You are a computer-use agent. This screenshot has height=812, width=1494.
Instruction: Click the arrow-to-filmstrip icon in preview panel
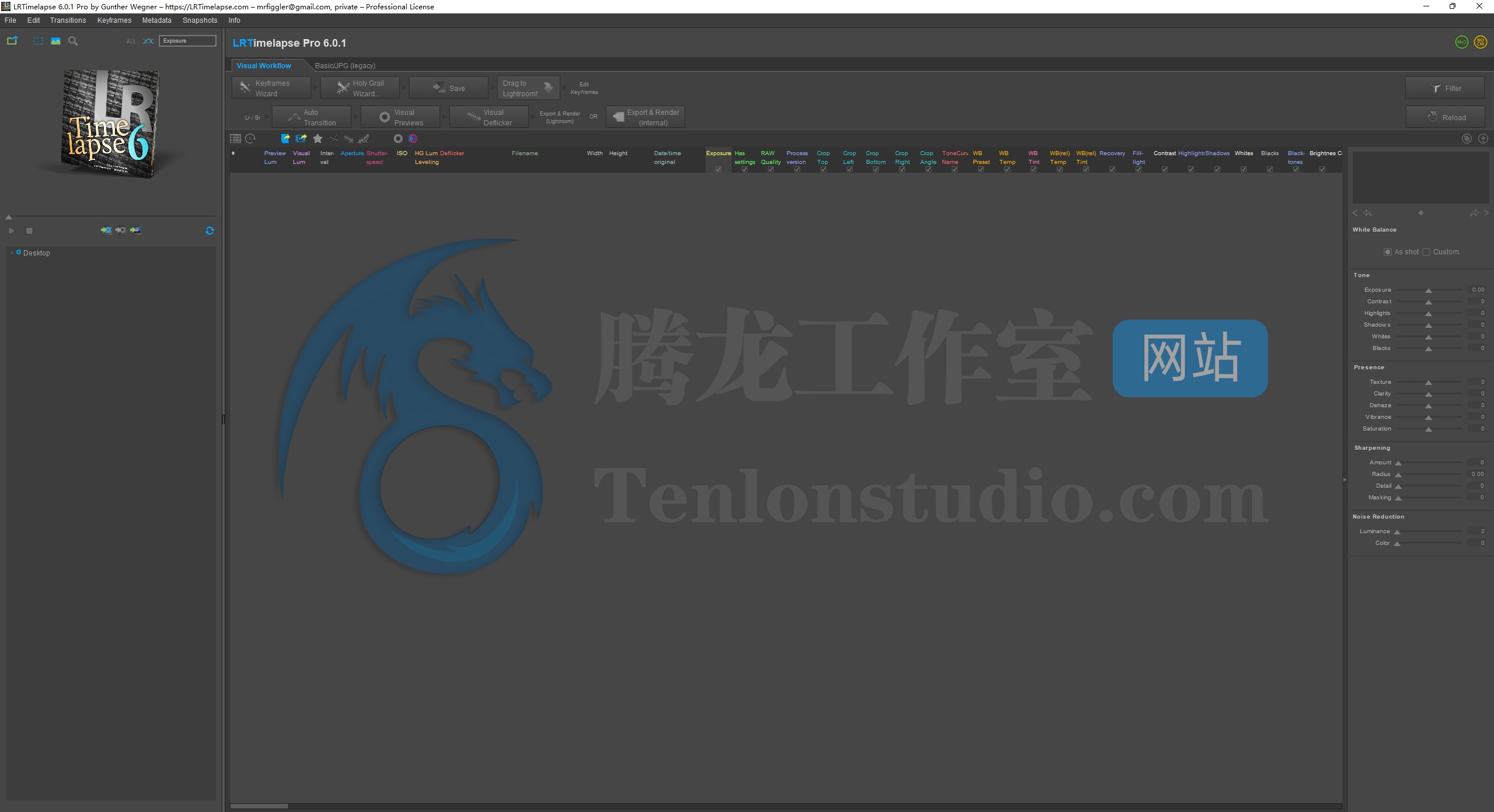tap(106, 230)
